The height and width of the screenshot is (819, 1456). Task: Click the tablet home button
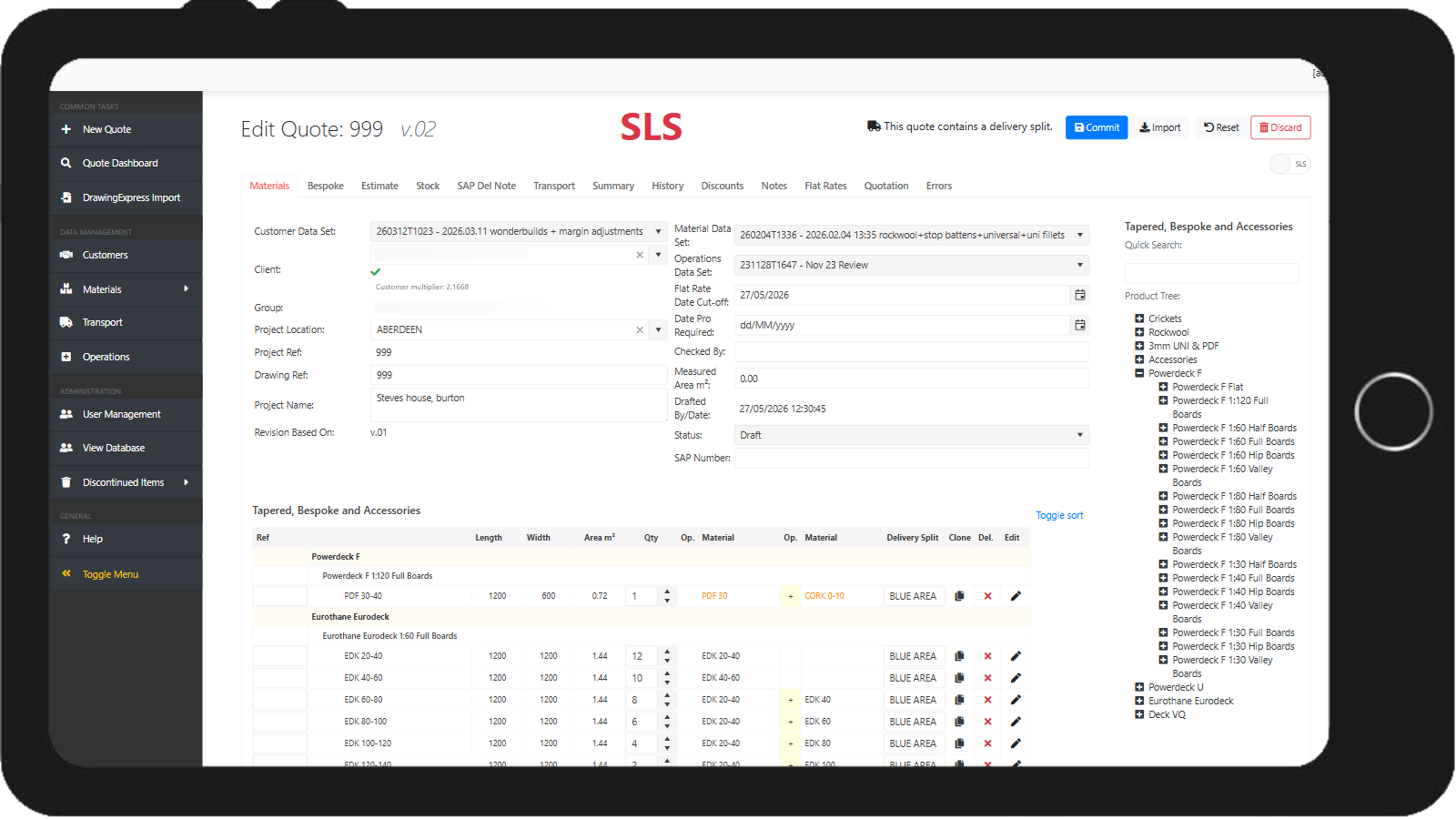[x=1393, y=411]
